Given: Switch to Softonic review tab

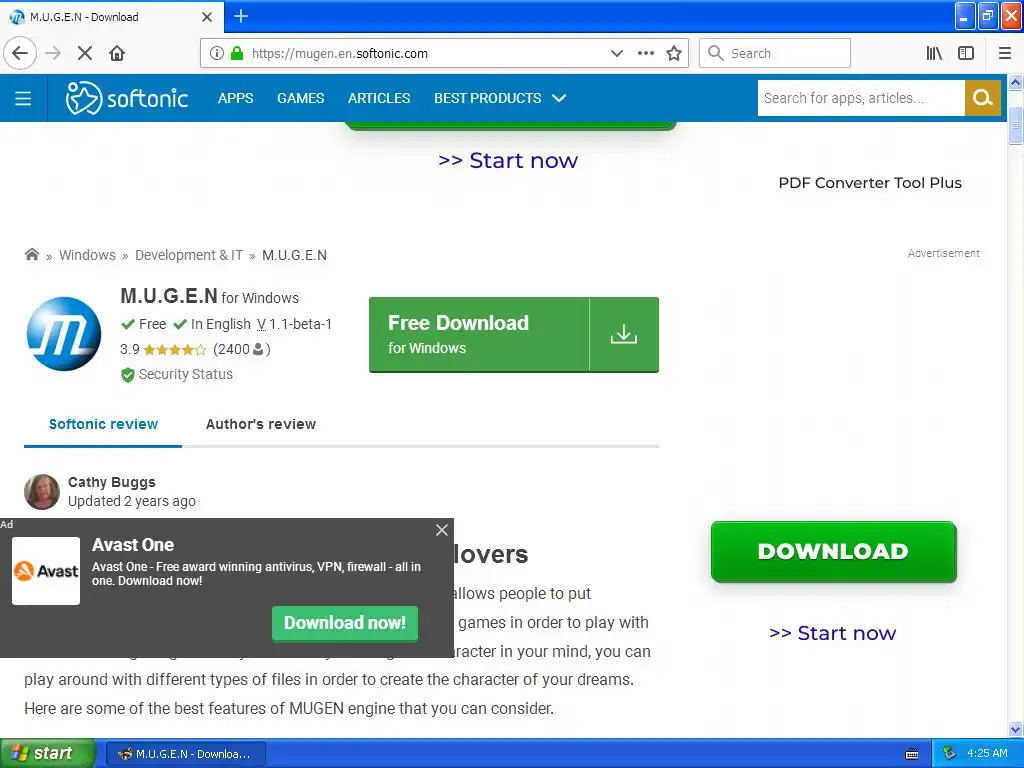Looking at the screenshot, I should (x=103, y=424).
